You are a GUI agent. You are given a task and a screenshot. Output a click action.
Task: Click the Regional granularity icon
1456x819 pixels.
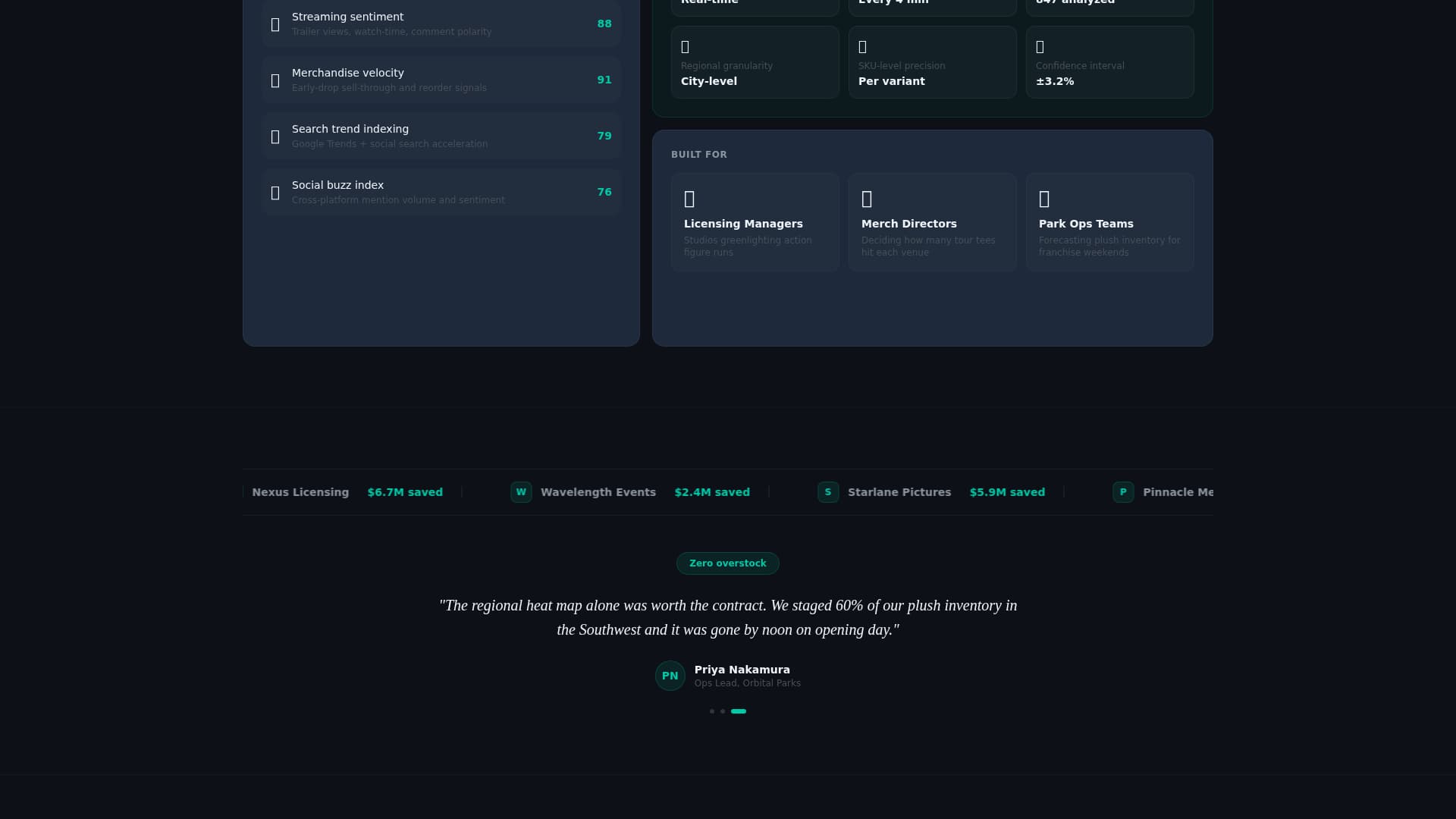click(x=686, y=47)
